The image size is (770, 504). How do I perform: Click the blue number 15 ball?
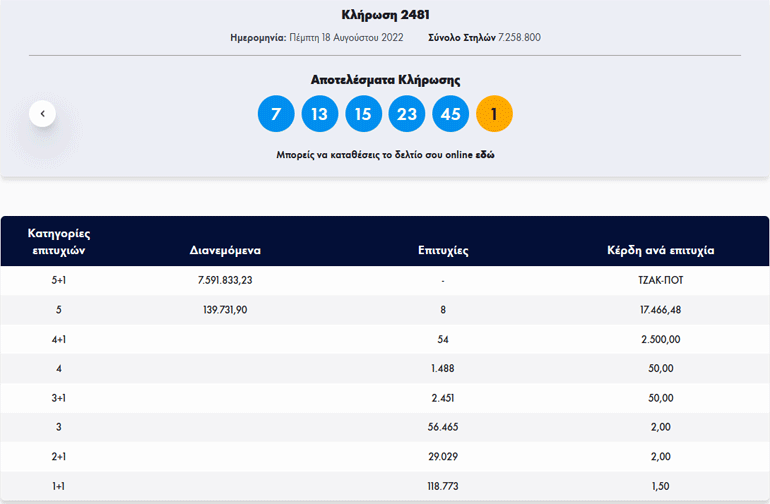tap(363, 114)
